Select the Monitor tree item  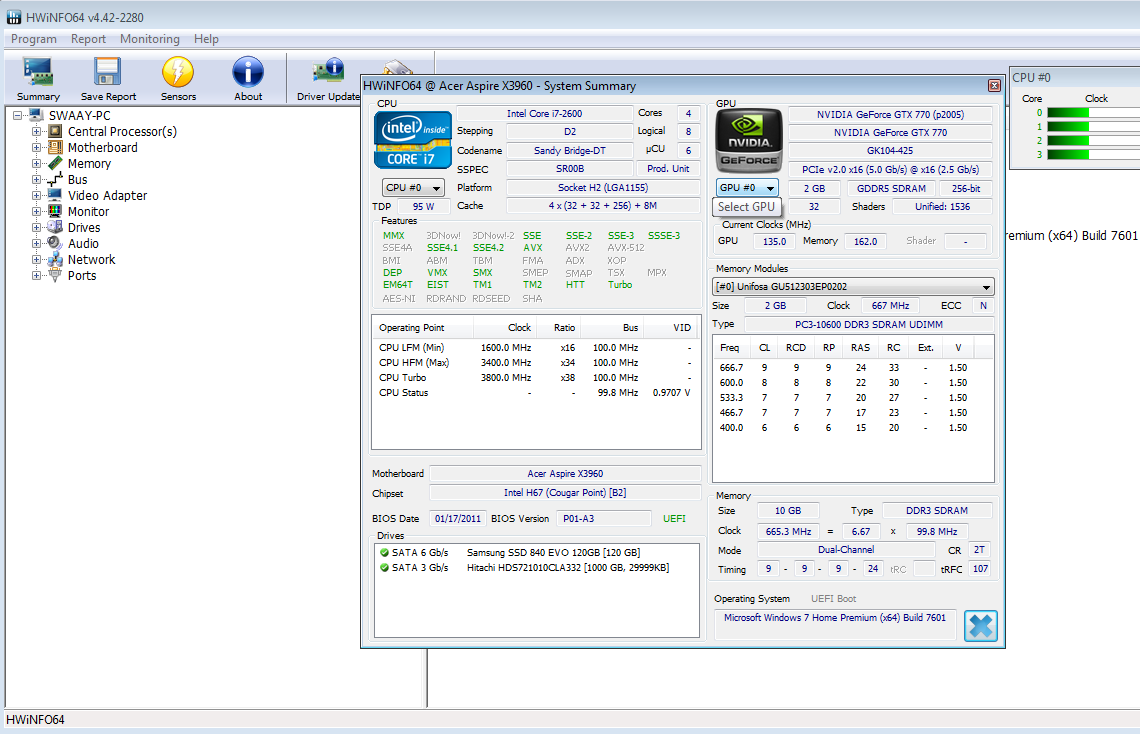(x=89, y=211)
